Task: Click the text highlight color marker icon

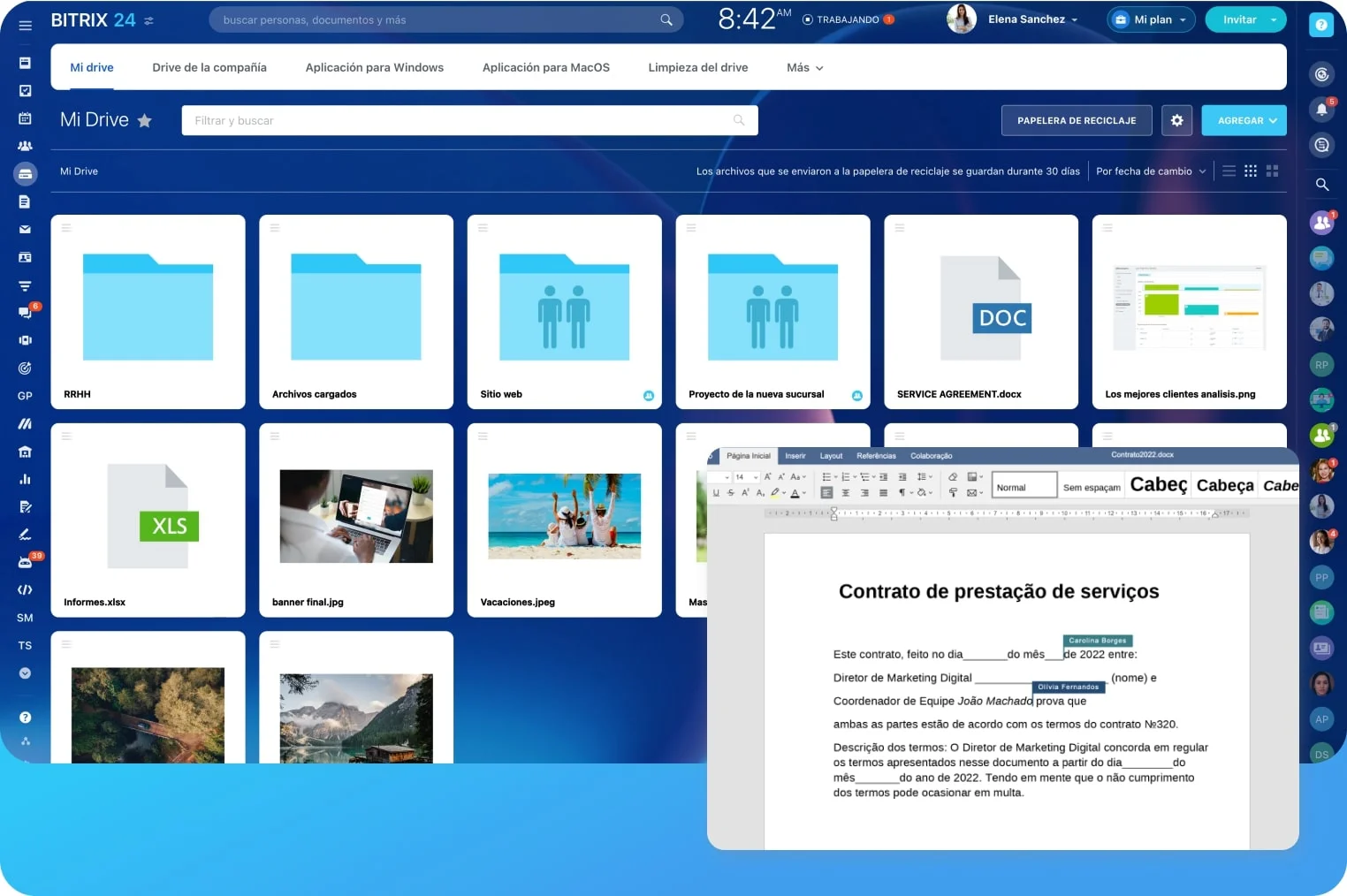Action: (775, 493)
